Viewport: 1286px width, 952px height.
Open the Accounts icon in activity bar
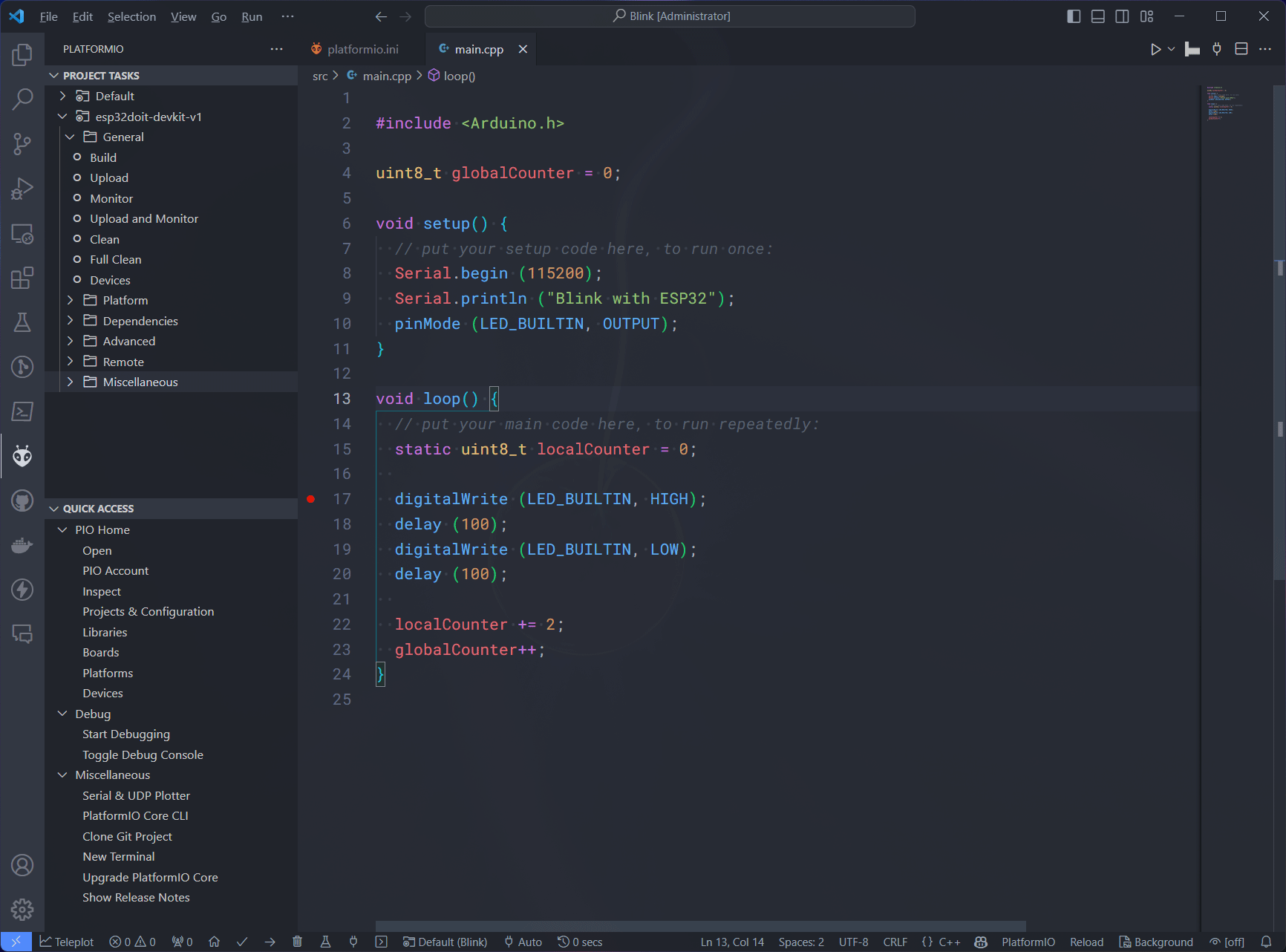pos(22,865)
